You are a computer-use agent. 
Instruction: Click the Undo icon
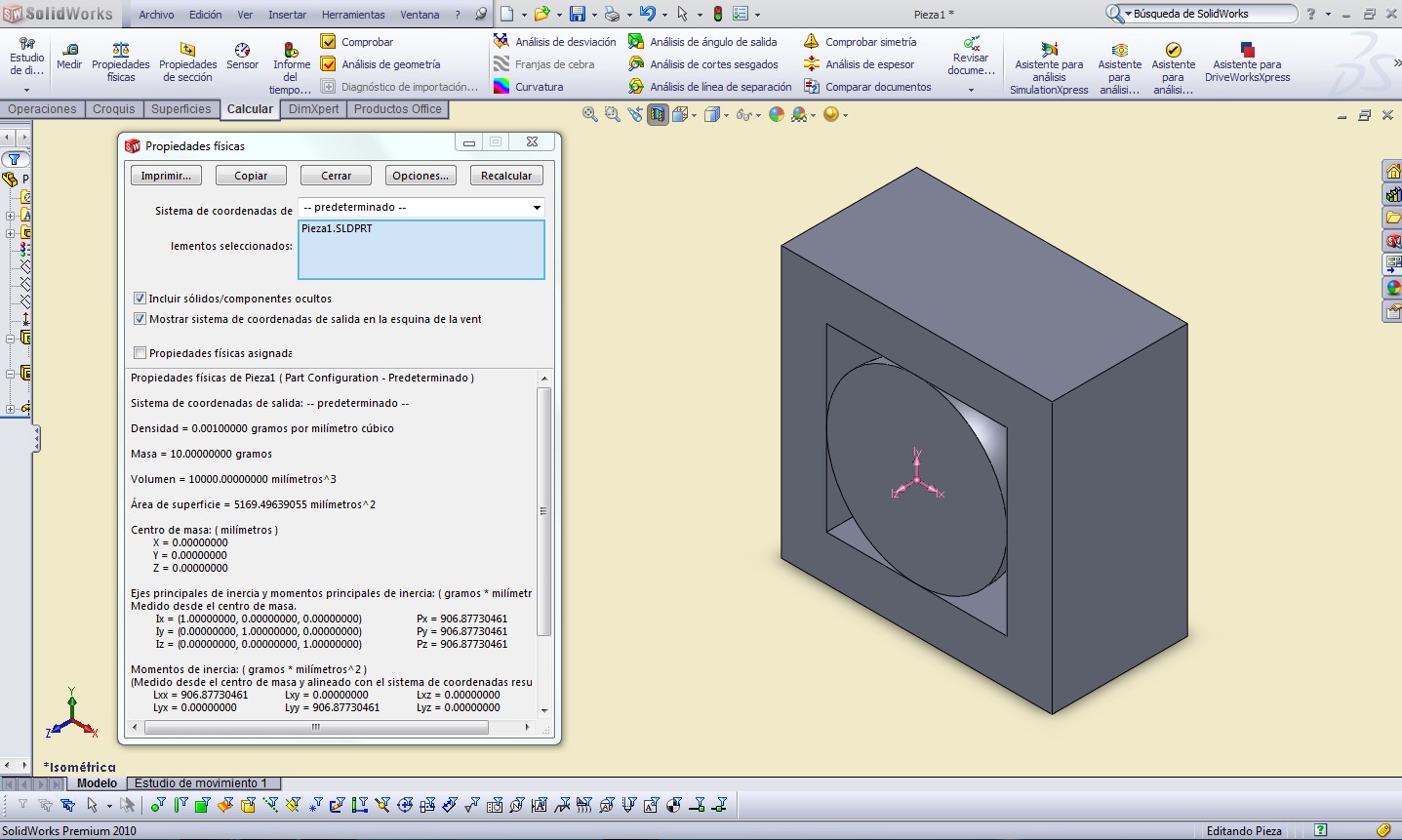click(x=647, y=14)
